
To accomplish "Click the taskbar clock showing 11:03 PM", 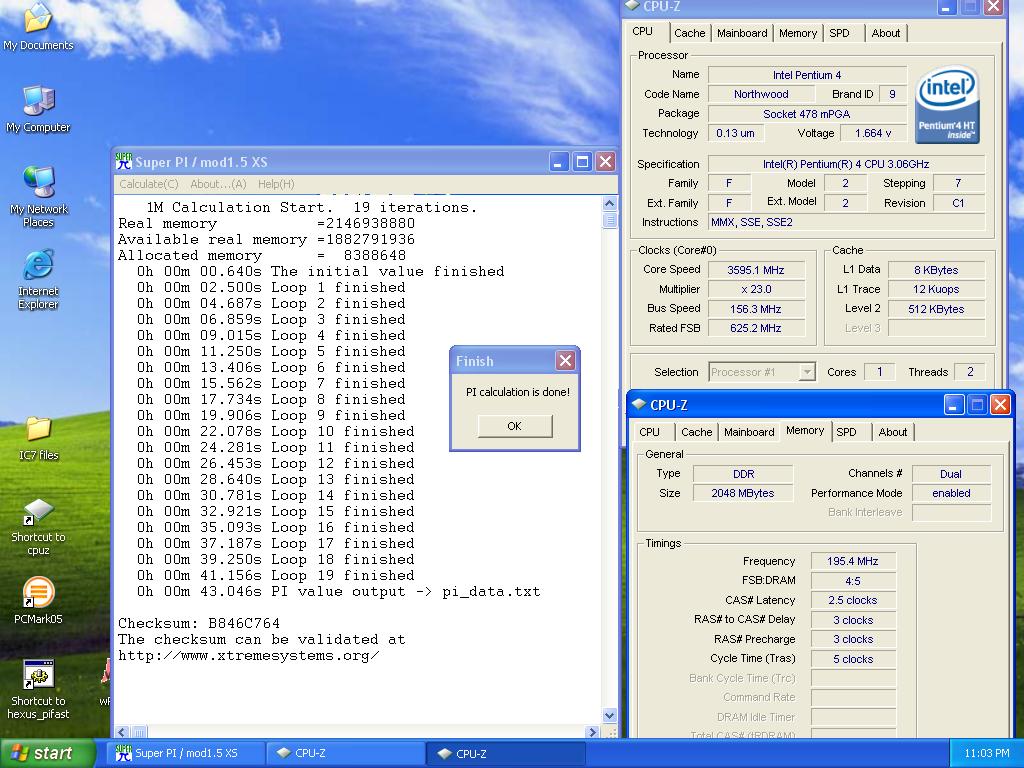I will (986, 753).
